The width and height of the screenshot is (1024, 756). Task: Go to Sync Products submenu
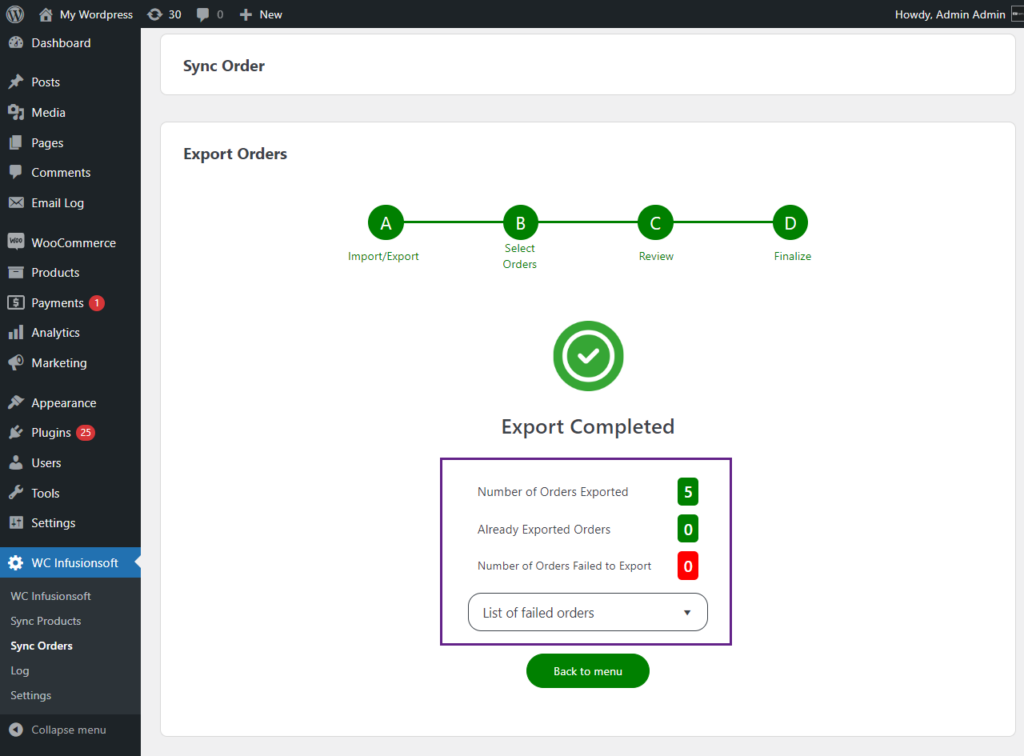46,621
